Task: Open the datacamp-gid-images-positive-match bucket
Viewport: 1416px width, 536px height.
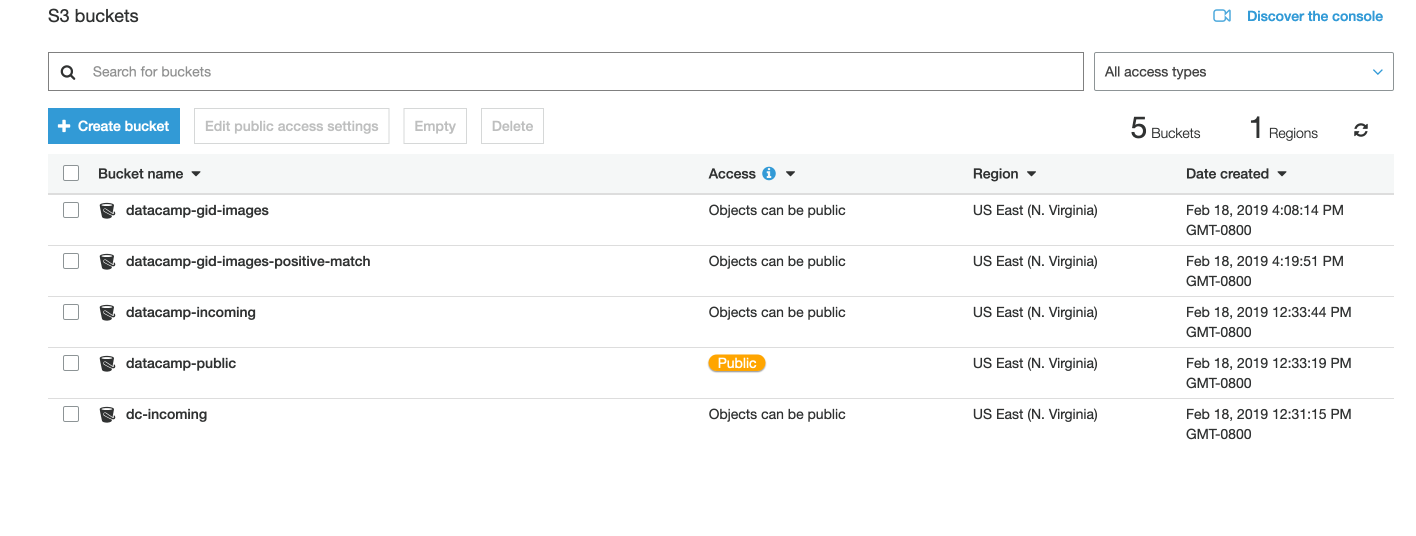Action: (x=248, y=261)
